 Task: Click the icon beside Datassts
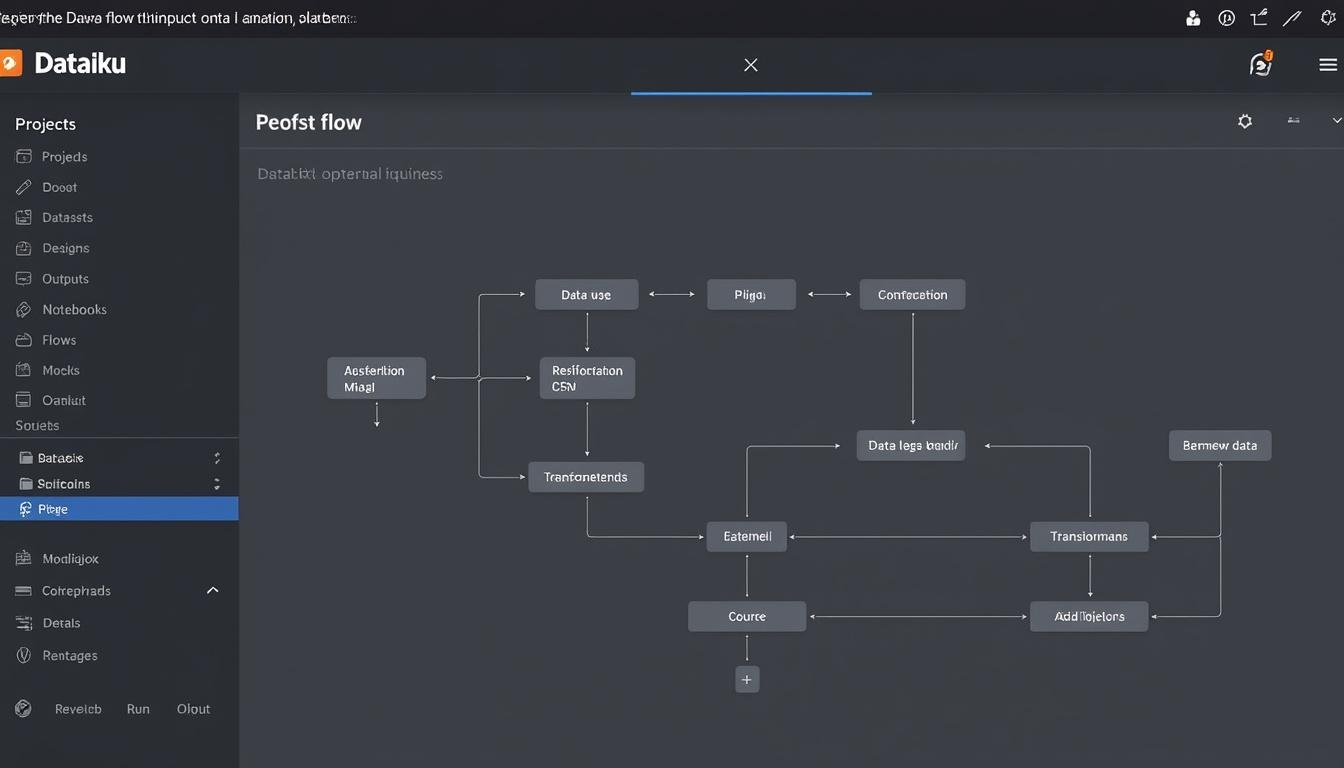(x=24, y=217)
